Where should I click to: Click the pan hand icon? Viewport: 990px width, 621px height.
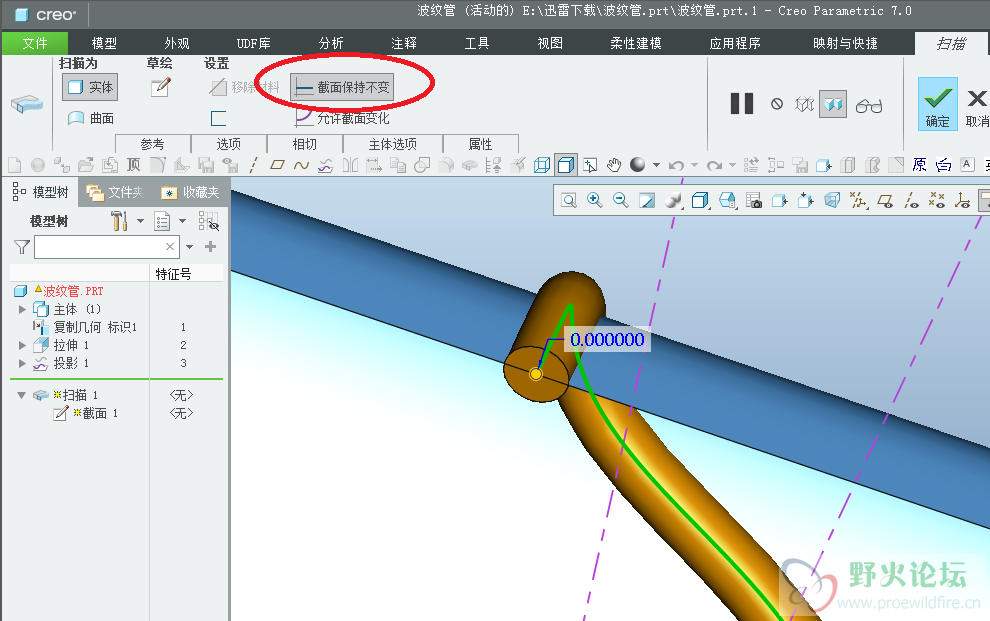click(614, 165)
